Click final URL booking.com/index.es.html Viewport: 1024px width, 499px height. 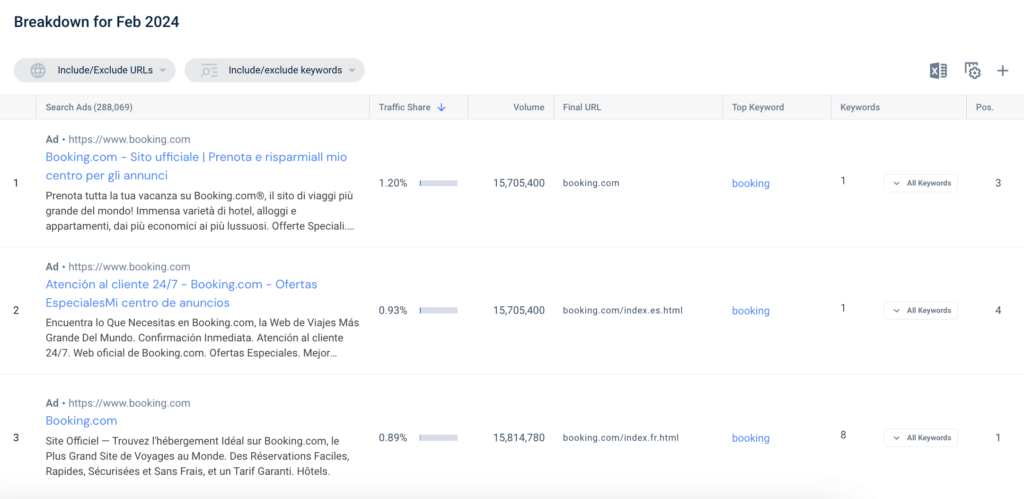click(622, 310)
